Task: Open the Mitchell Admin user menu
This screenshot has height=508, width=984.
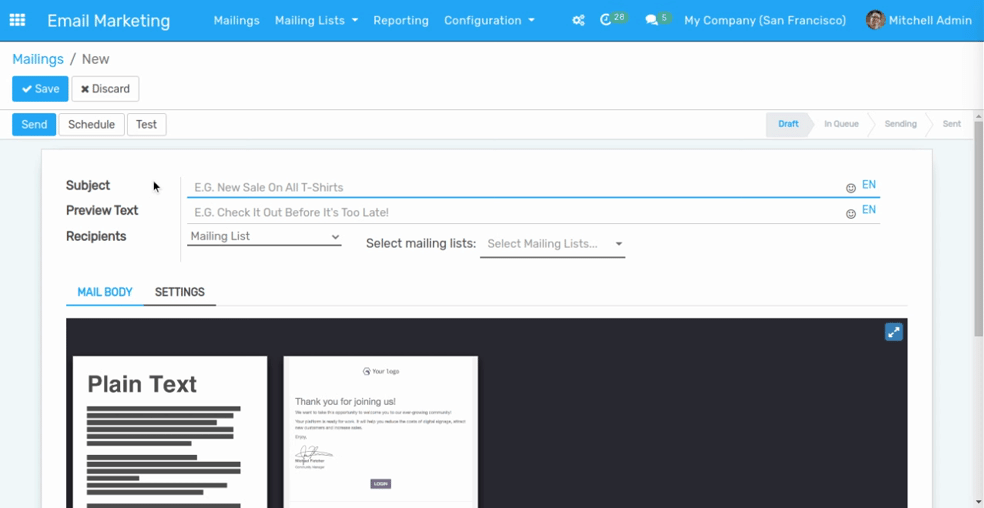Action: pos(919,20)
